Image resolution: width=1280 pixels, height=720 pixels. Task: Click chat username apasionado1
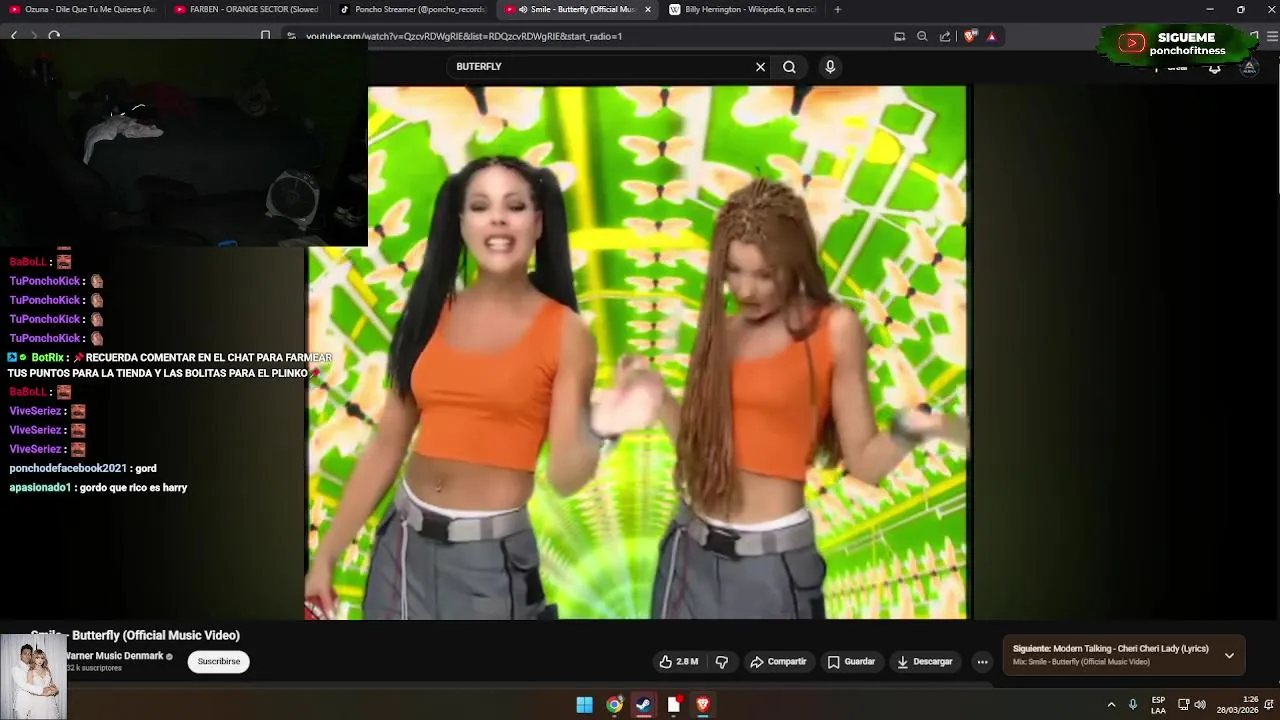[x=40, y=488]
